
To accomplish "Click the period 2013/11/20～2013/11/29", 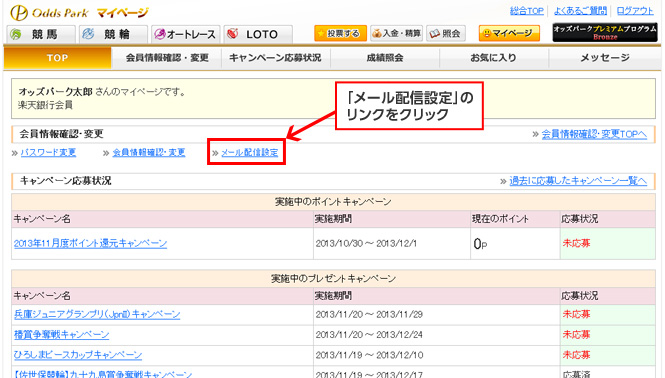I will pyautogui.click(x=369, y=314).
